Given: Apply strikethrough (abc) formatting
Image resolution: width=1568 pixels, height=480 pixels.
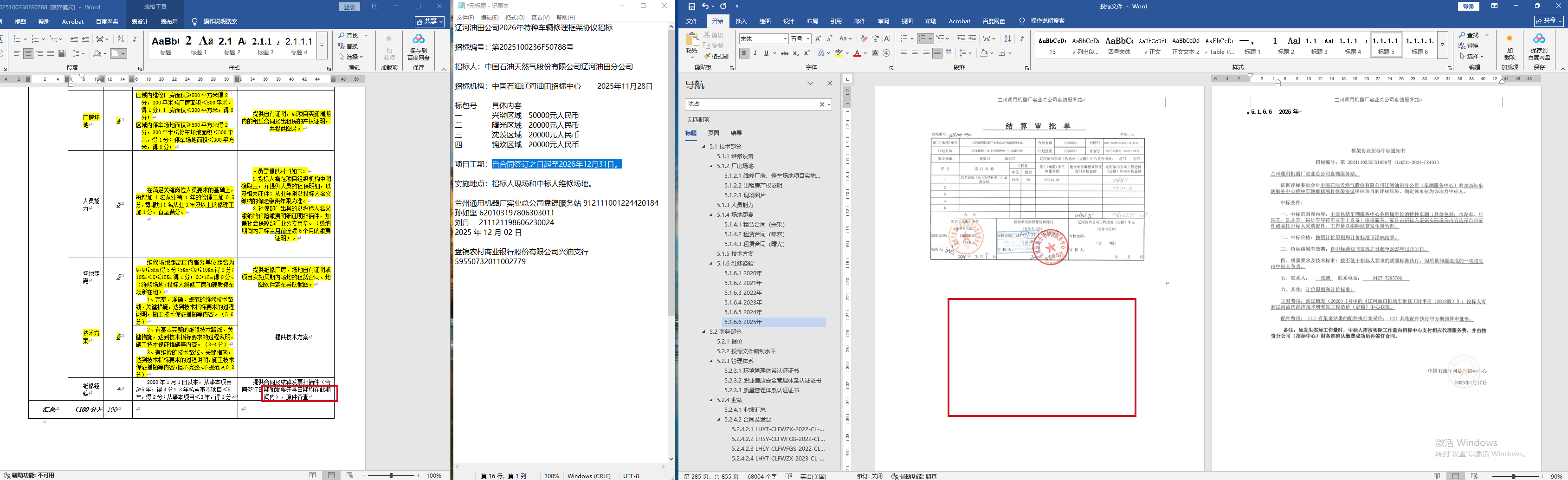Looking at the screenshot, I should pos(785,53).
